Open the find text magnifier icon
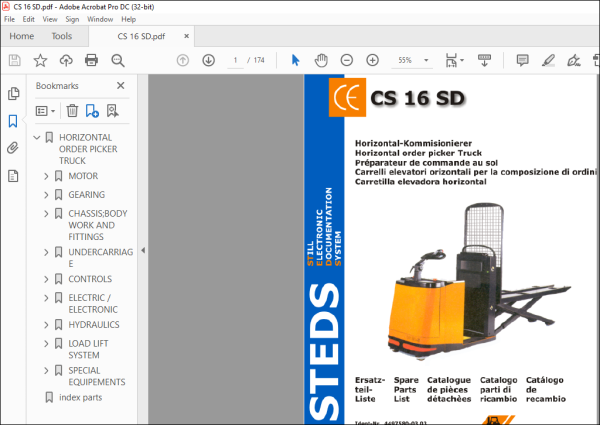Image resolution: width=600 pixels, height=425 pixels. pyautogui.click(x=117, y=60)
